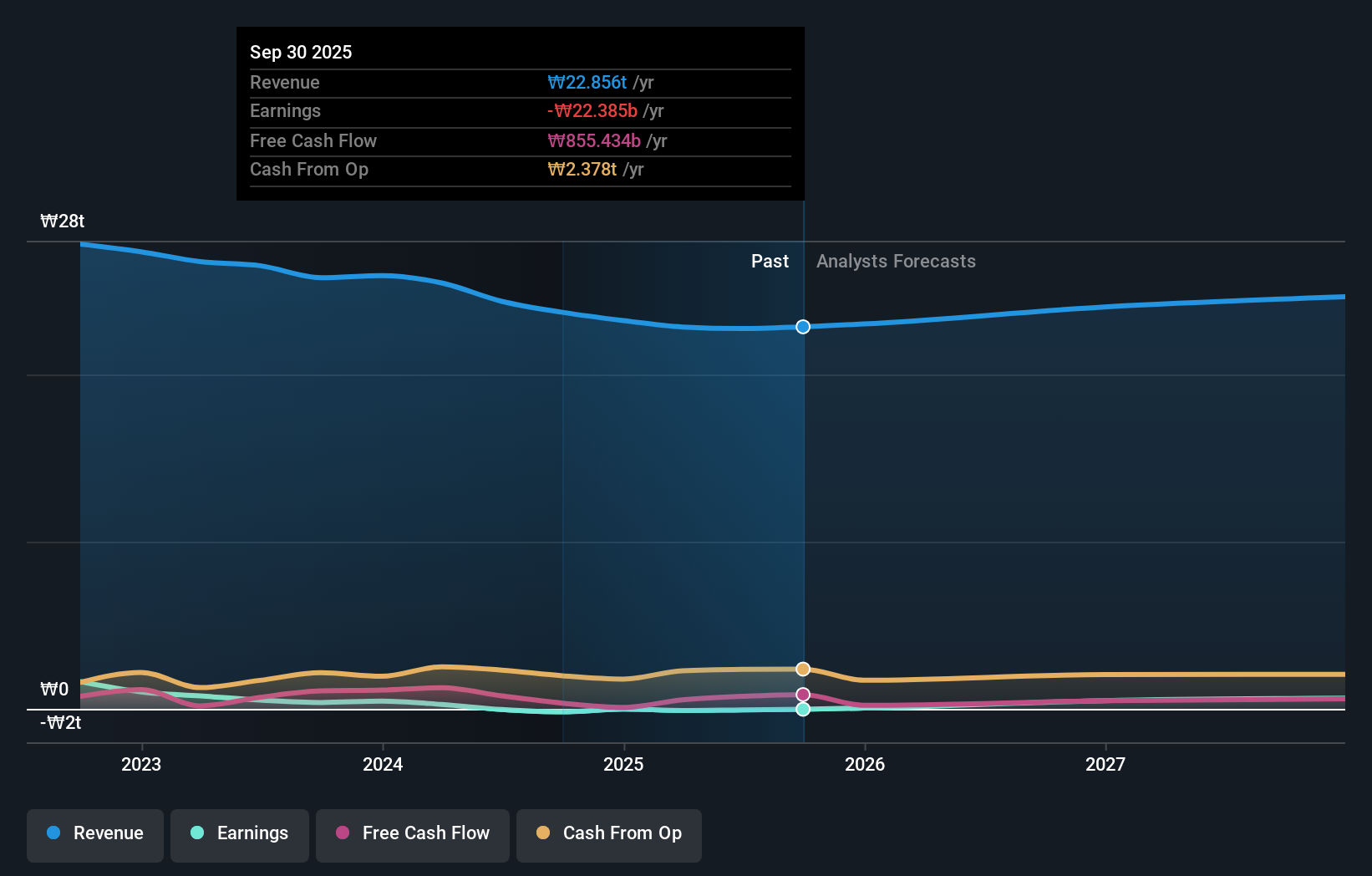This screenshot has height=876, width=1372.
Task: Select the blue Revenue dot in the legend
Action: 53,833
